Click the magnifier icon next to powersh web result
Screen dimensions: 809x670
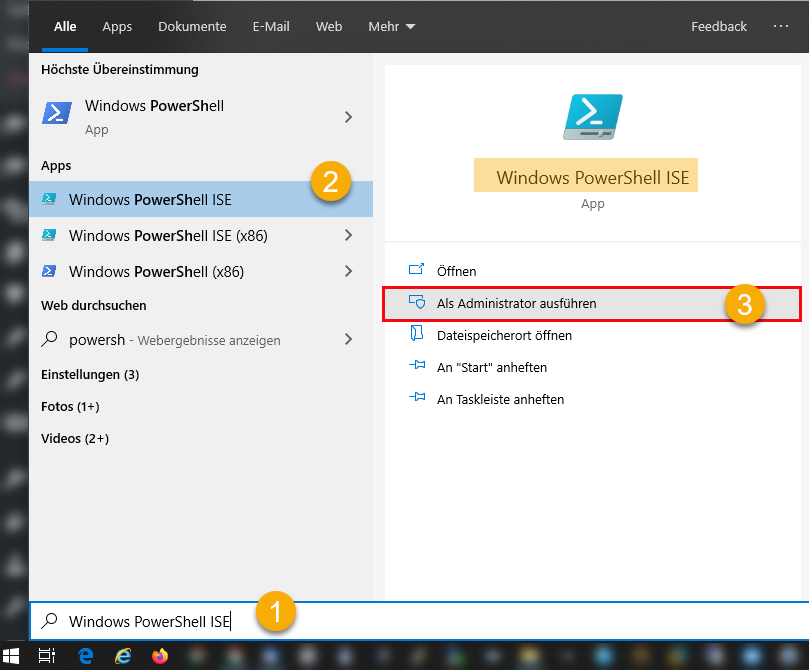(x=50, y=339)
